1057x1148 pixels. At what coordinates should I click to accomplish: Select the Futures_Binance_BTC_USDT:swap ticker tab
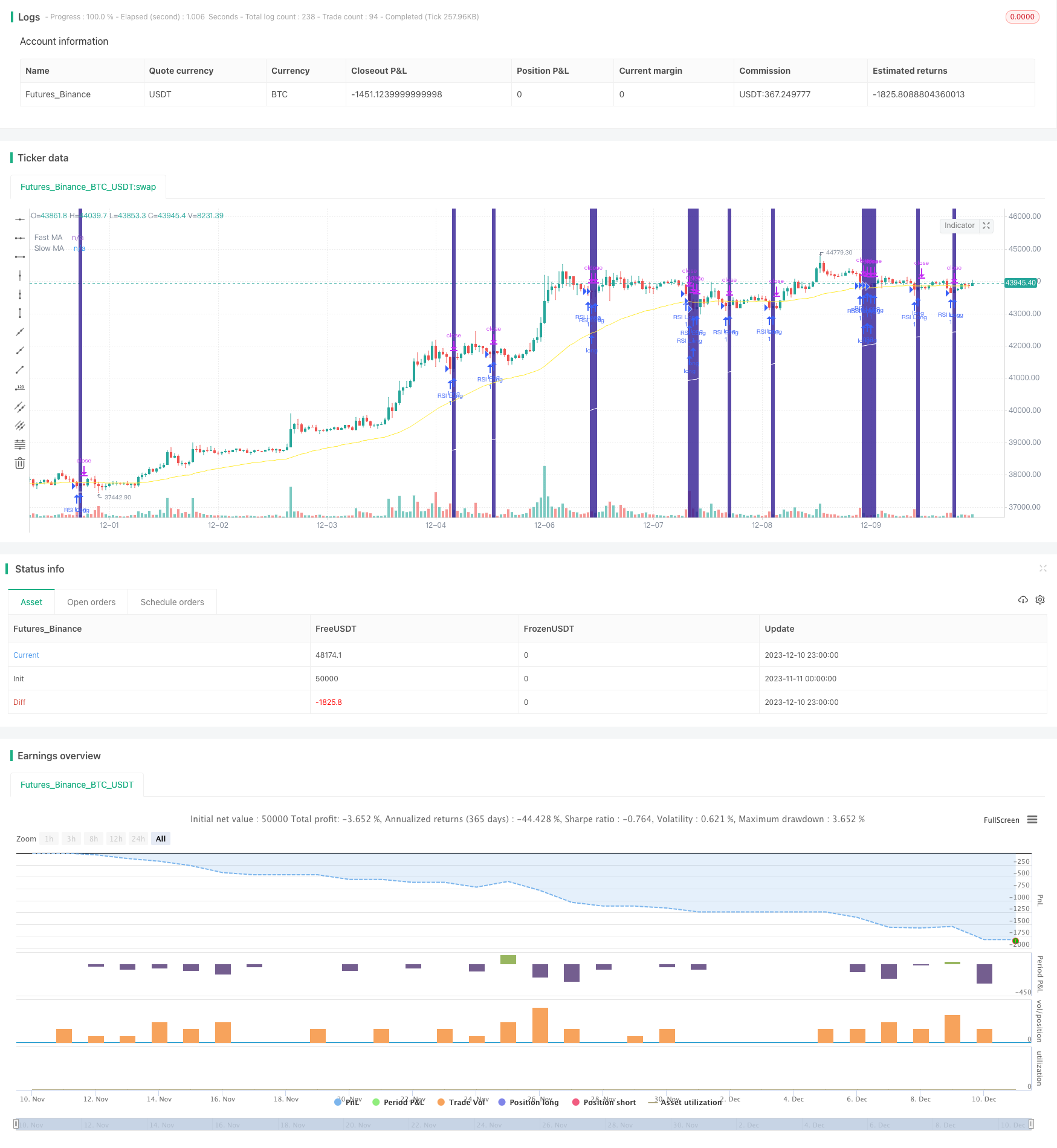point(88,187)
